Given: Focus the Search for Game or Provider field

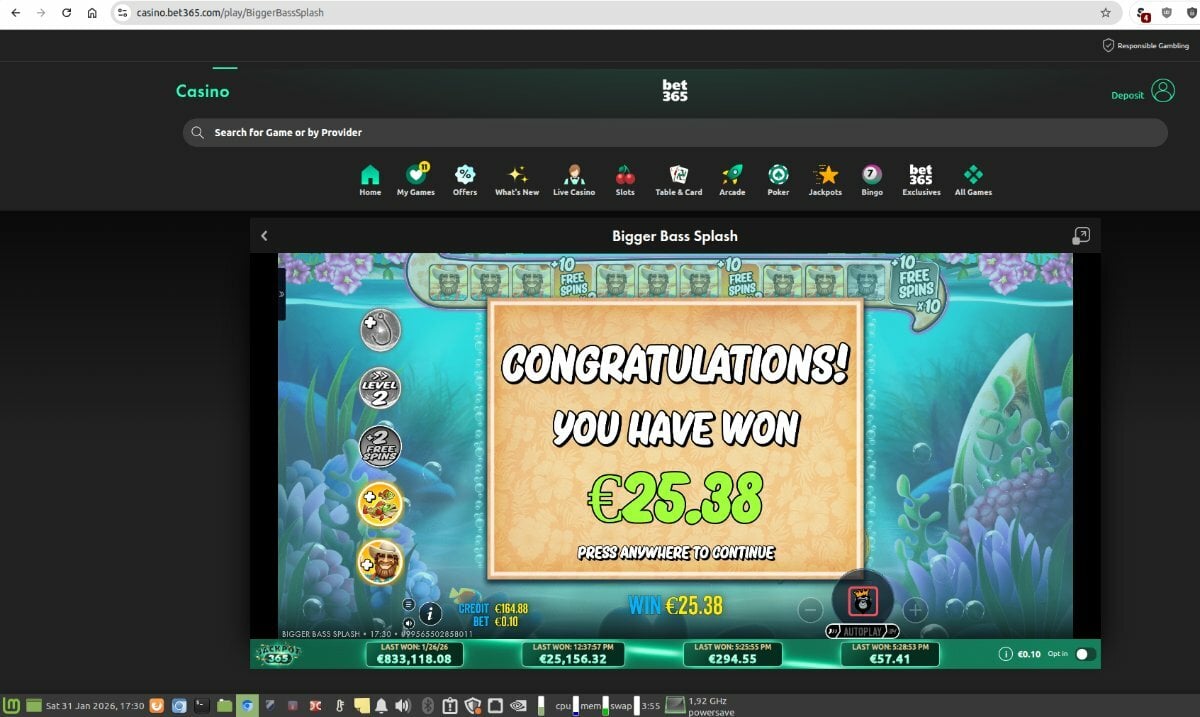Looking at the screenshot, I should pos(675,132).
